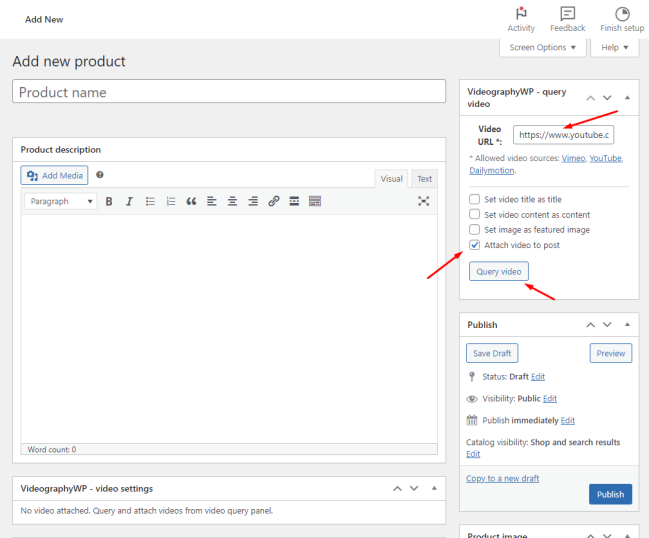Click the Query video button
The height and width of the screenshot is (538, 649).
499,271
